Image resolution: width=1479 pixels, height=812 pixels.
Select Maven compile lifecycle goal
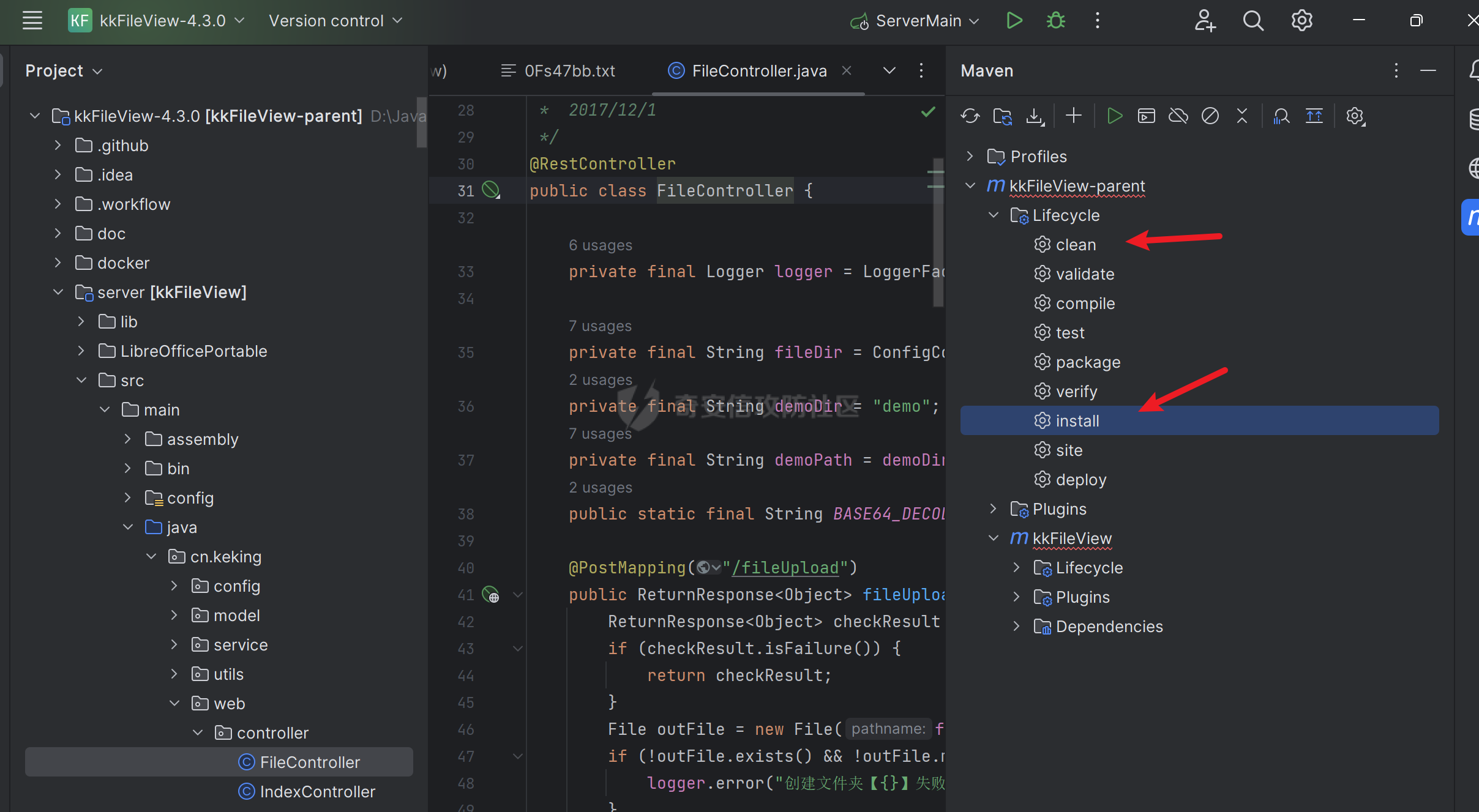point(1085,303)
